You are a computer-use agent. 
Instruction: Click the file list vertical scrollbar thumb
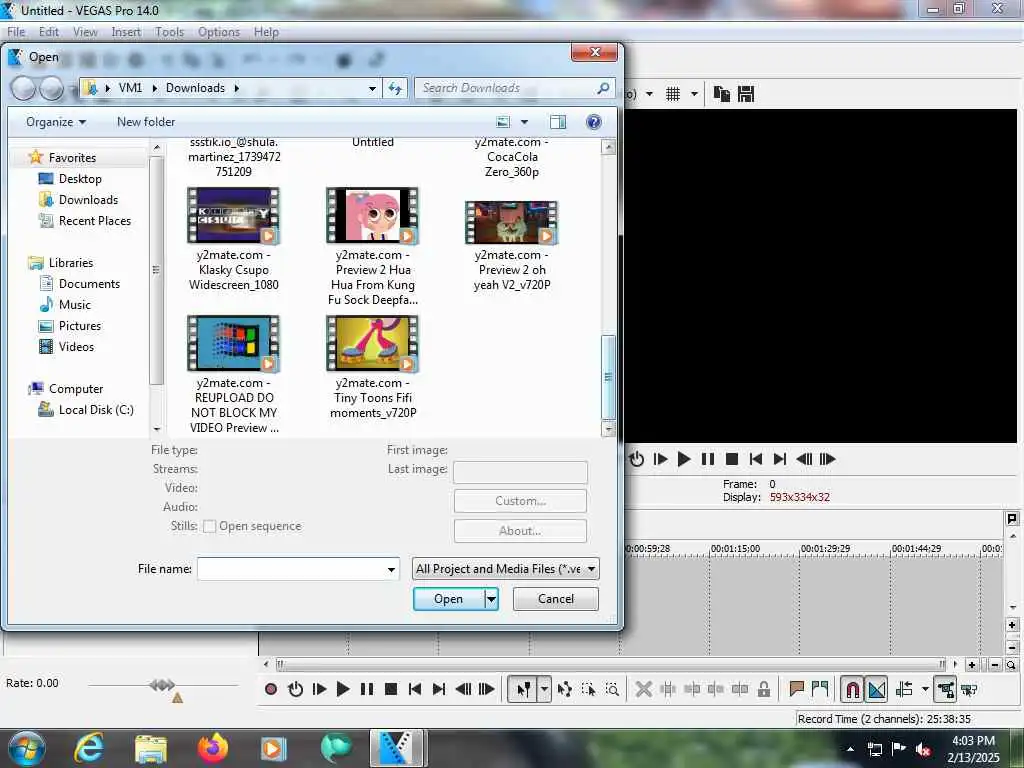click(x=608, y=377)
